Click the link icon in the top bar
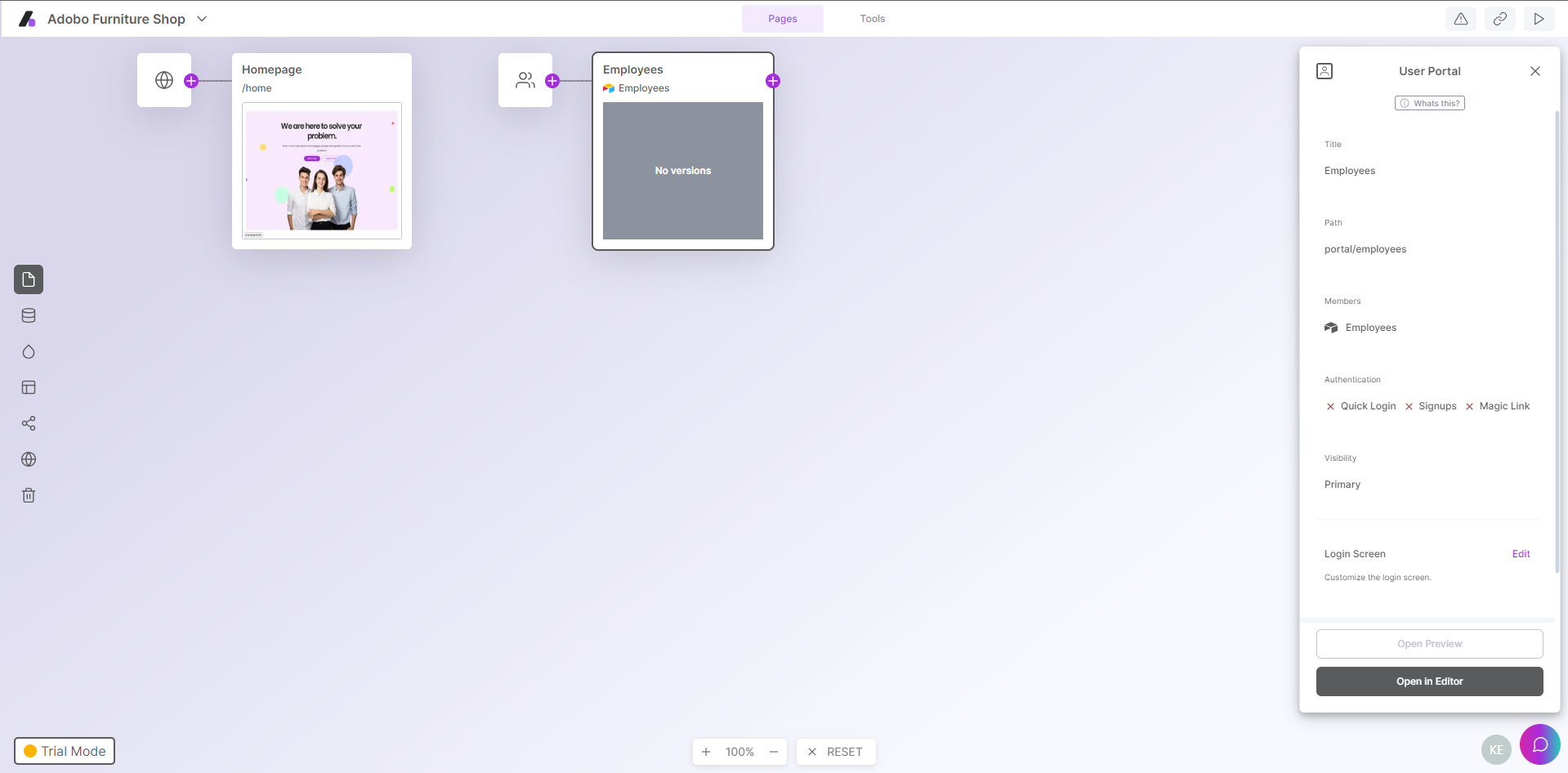 pyautogui.click(x=1500, y=19)
